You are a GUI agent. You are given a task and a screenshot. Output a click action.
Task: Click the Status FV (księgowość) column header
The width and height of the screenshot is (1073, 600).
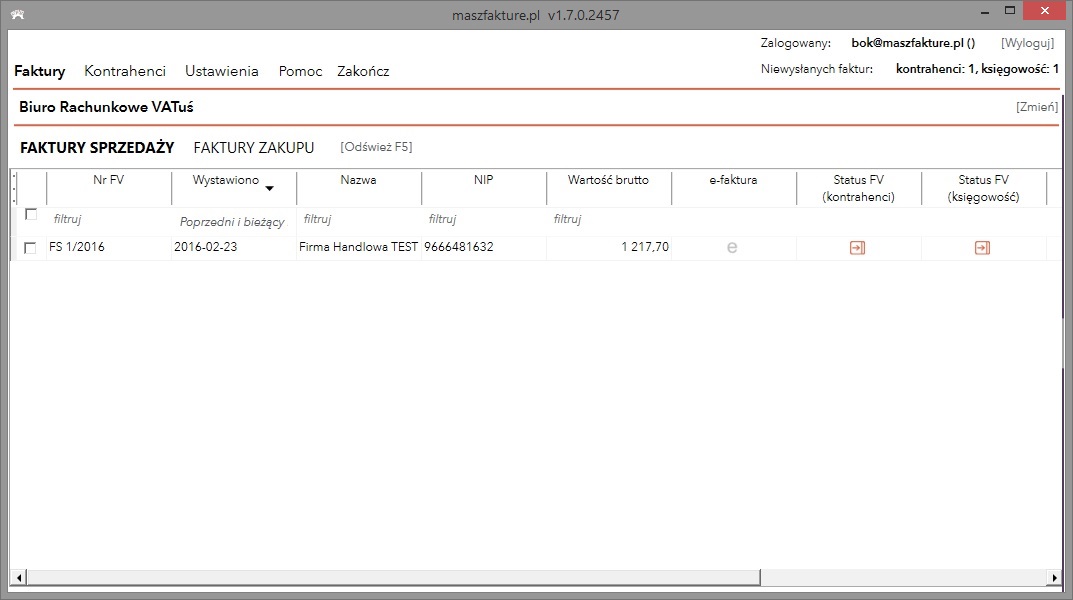(x=983, y=188)
